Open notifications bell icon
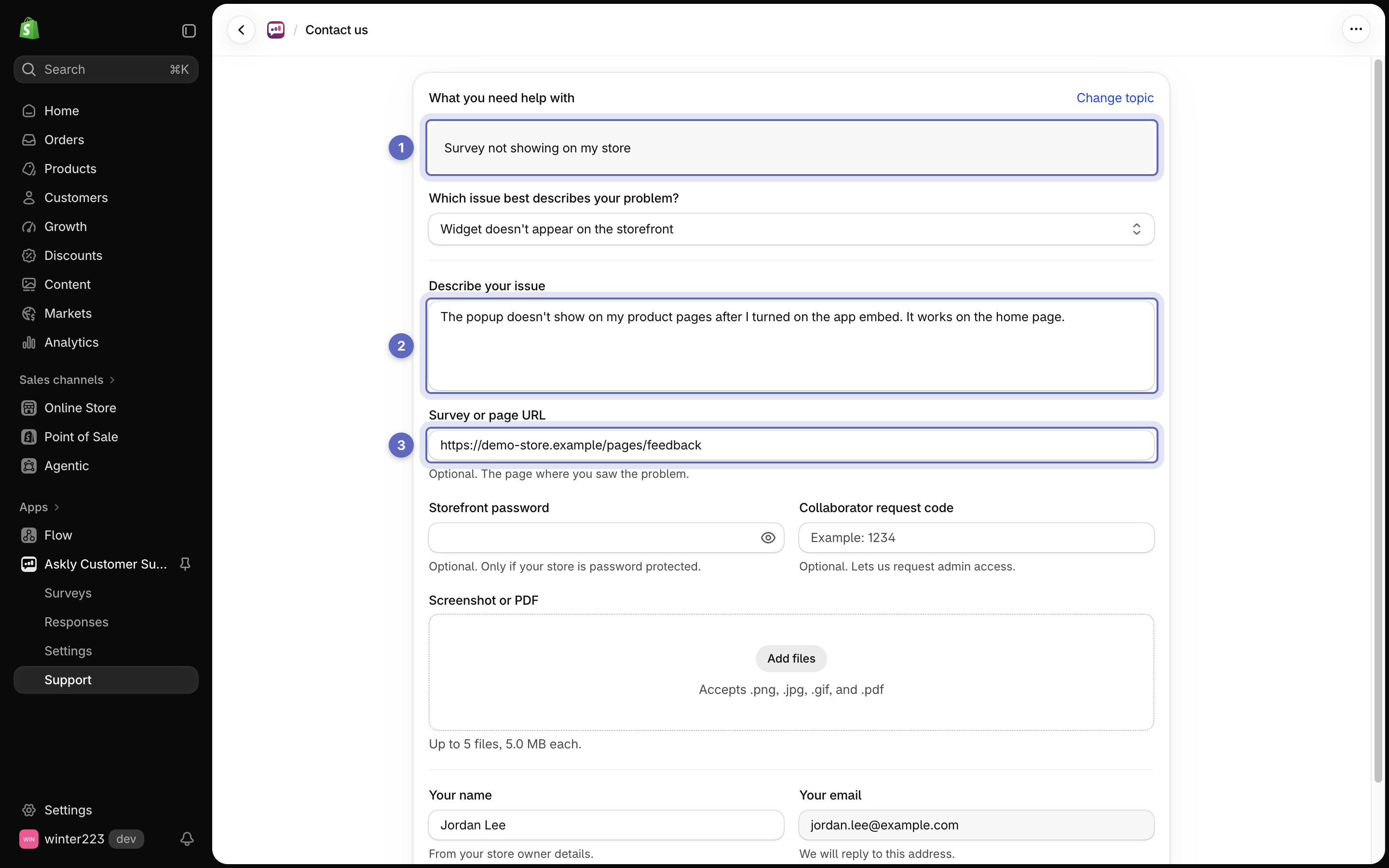The width and height of the screenshot is (1389, 868). coord(187,839)
